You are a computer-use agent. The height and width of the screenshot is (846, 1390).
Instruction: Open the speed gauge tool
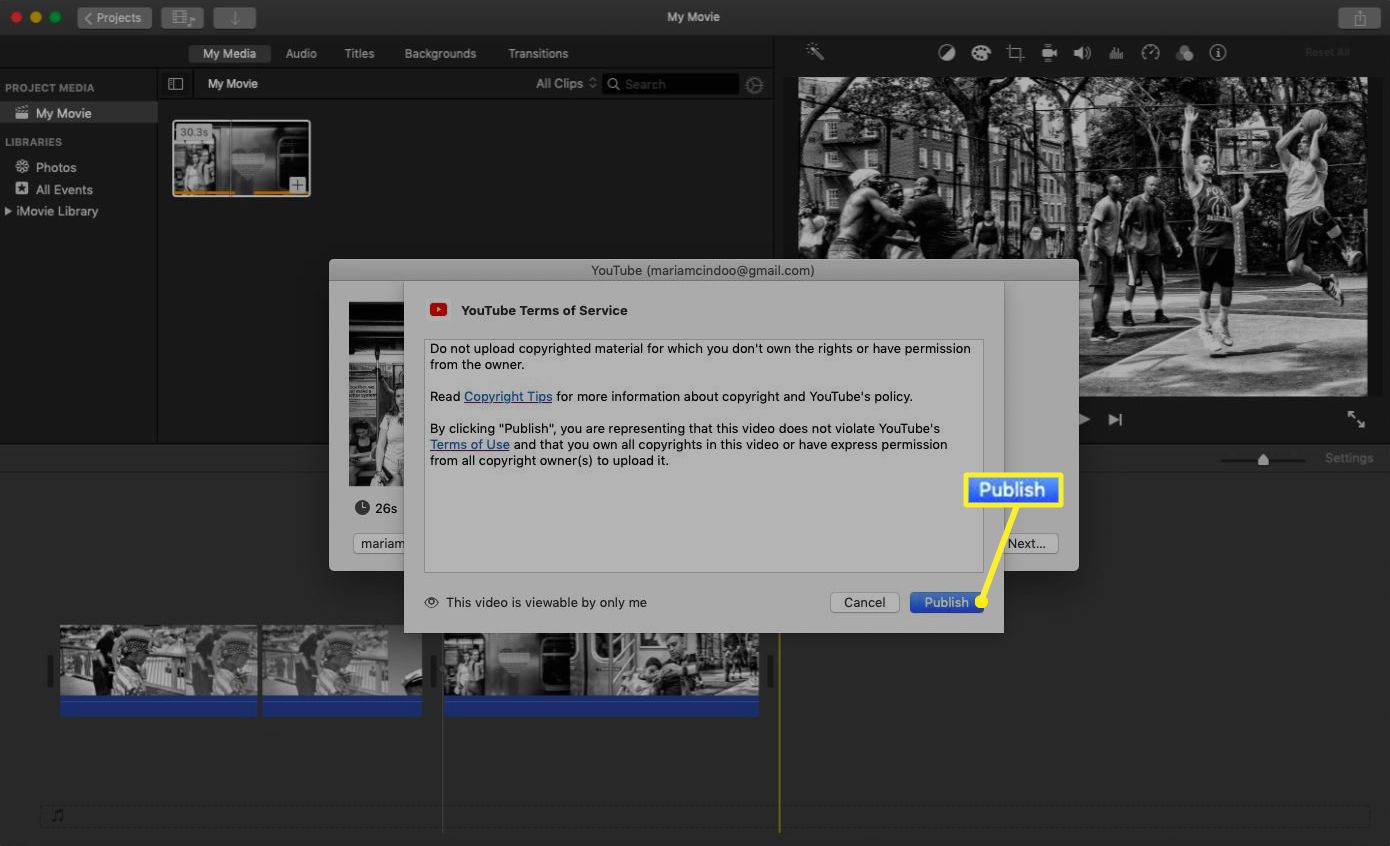click(1150, 53)
